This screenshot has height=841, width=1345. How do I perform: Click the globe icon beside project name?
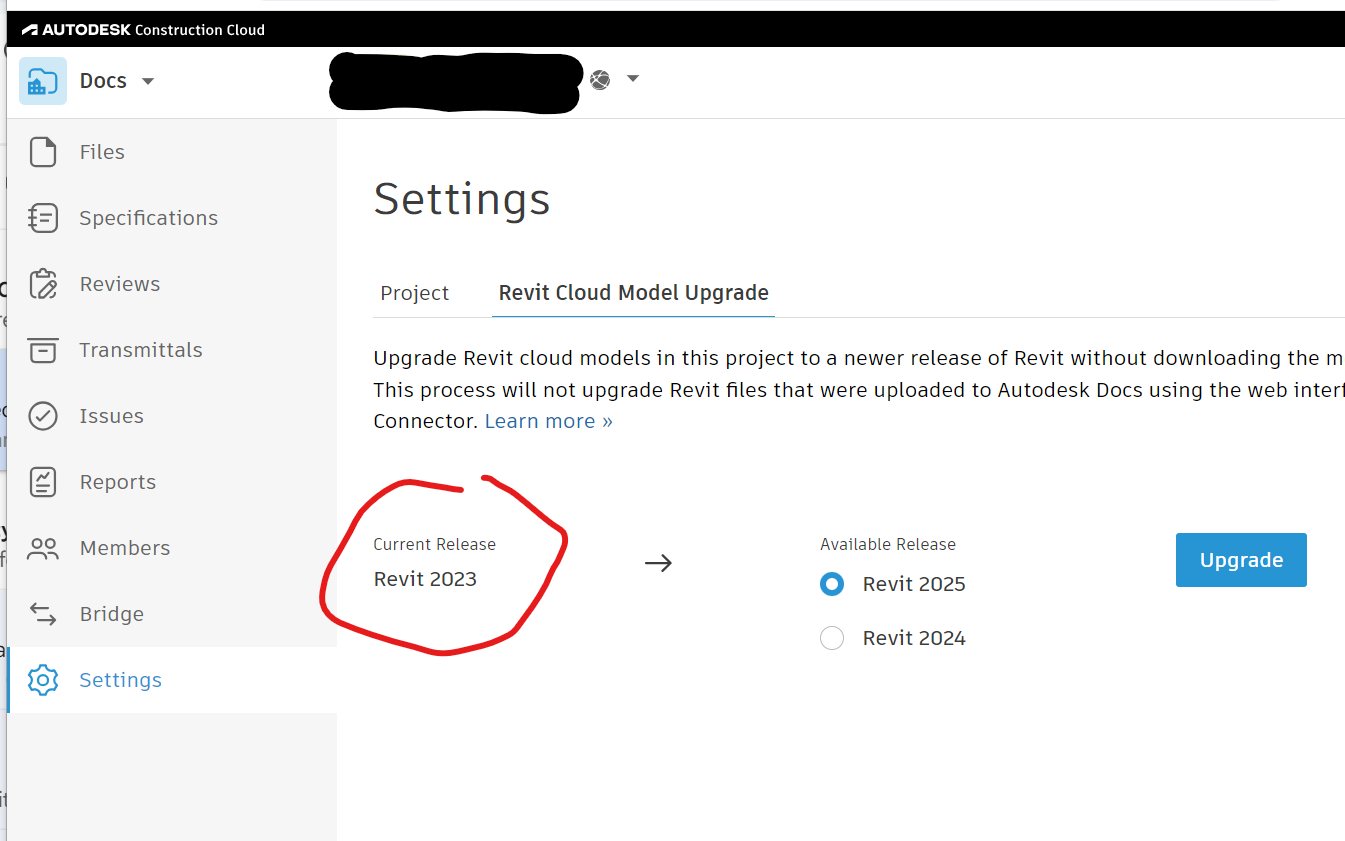[600, 79]
